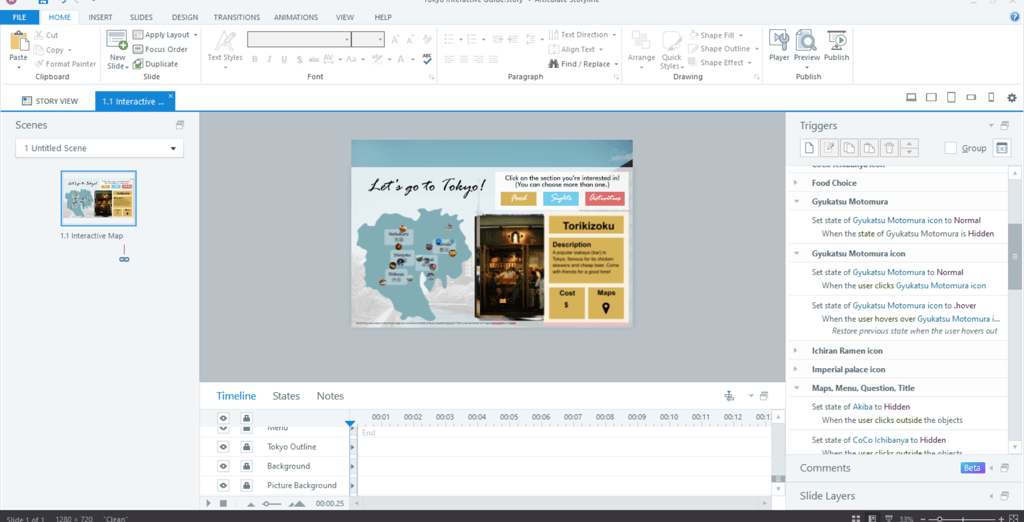Click the Gyukatsu Motomura icon link
Viewport: 1024px width, 522px height.
coord(940,285)
